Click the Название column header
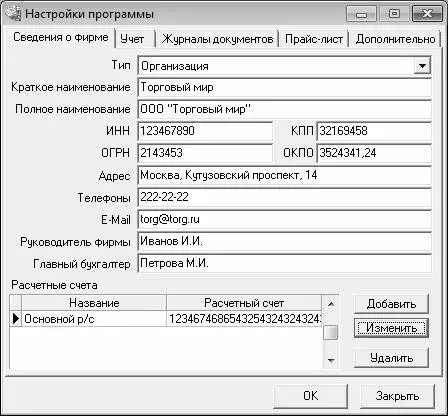The width and height of the screenshot is (448, 416). pos(94,303)
